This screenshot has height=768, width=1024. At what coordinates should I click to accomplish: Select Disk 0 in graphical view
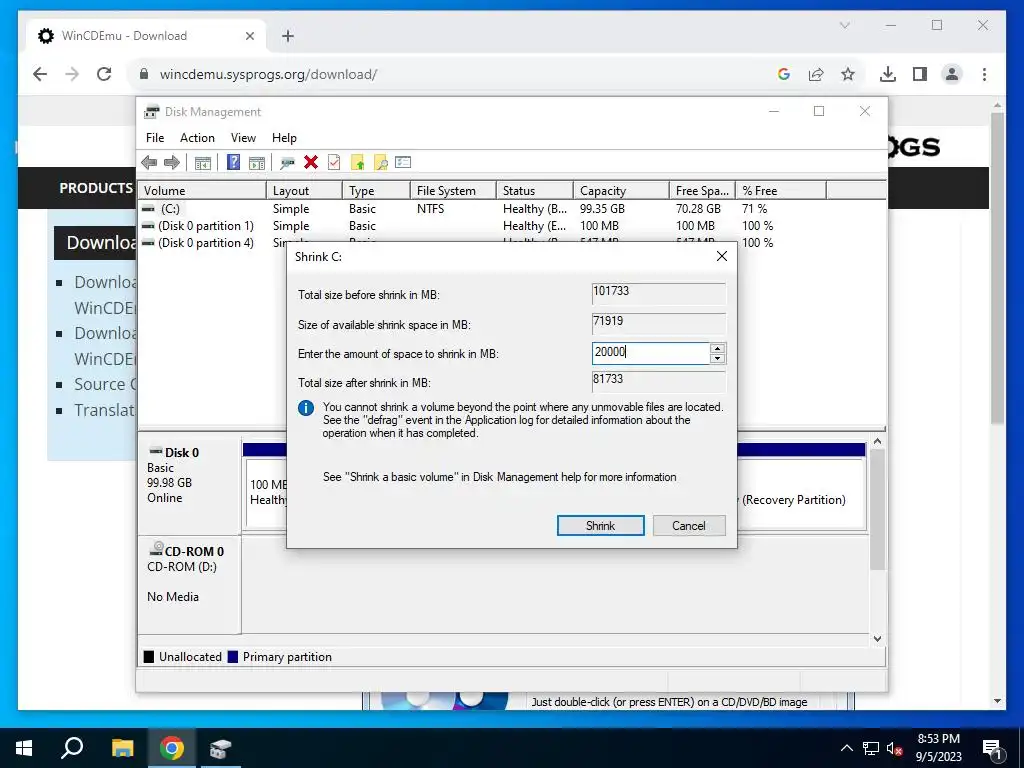(189, 487)
